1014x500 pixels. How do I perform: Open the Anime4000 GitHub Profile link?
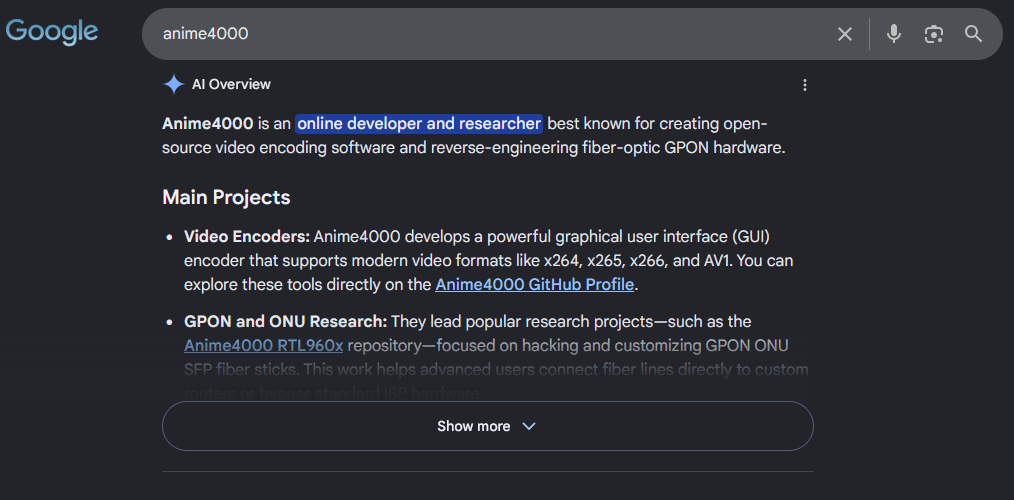[x=534, y=285]
